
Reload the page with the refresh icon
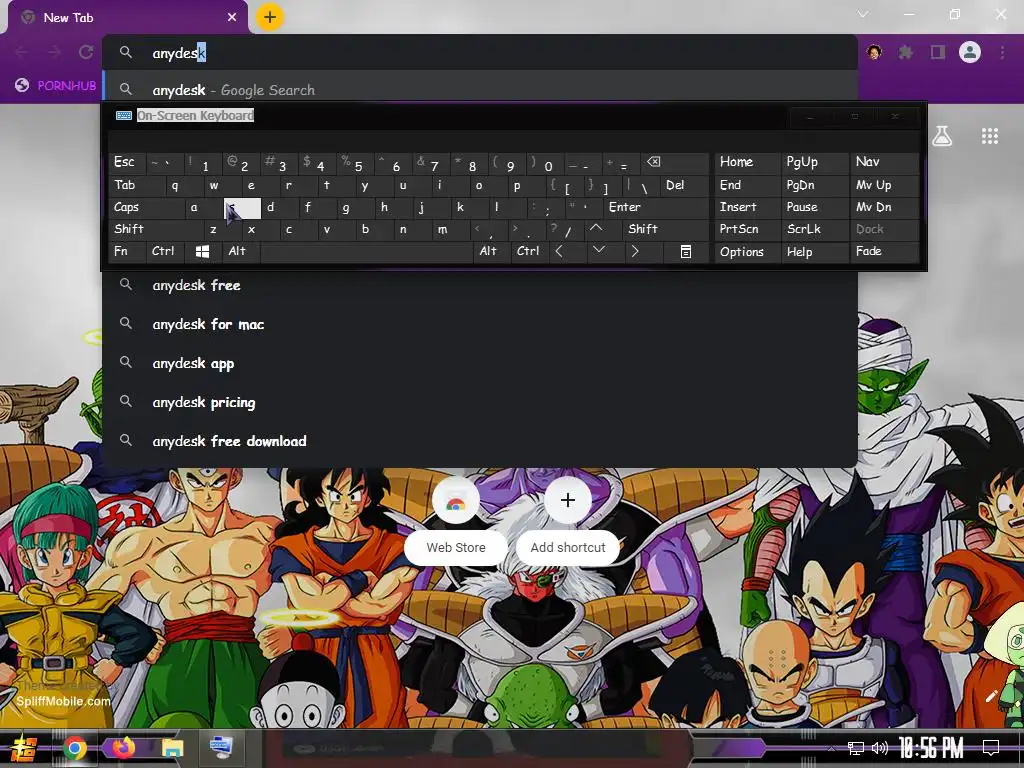(86, 52)
